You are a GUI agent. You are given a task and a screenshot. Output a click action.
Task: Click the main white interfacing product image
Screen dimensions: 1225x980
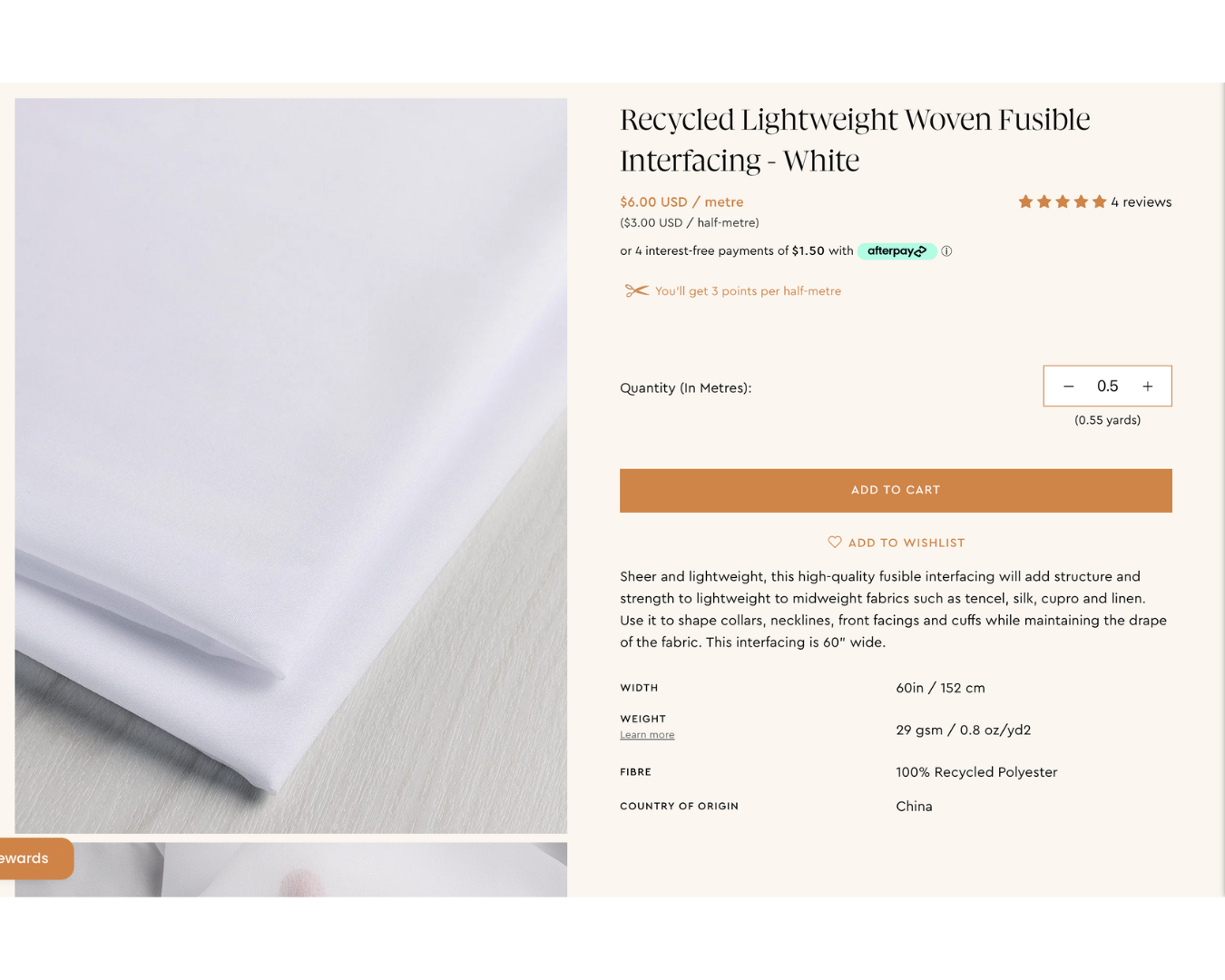click(290, 465)
